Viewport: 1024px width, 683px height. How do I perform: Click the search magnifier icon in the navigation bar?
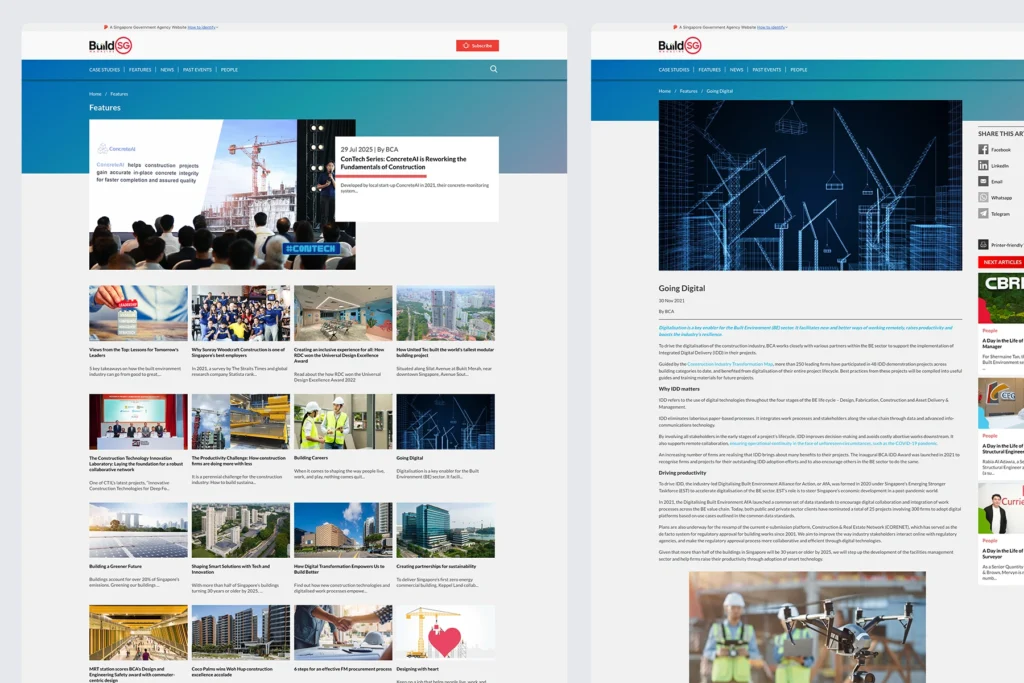click(x=494, y=69)
